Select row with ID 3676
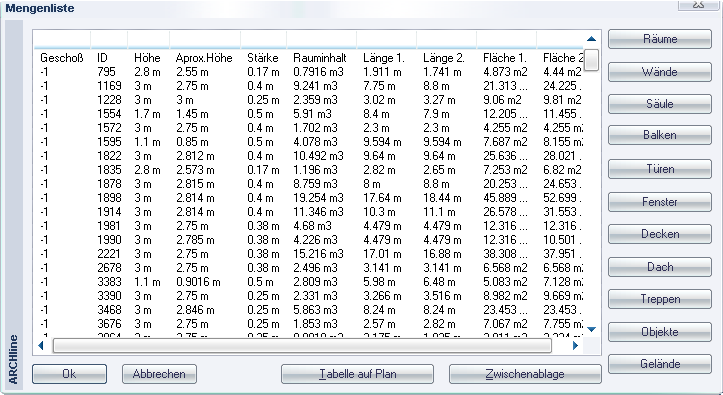Viewport: 723px width, 395px height. (x=308, y=324)
